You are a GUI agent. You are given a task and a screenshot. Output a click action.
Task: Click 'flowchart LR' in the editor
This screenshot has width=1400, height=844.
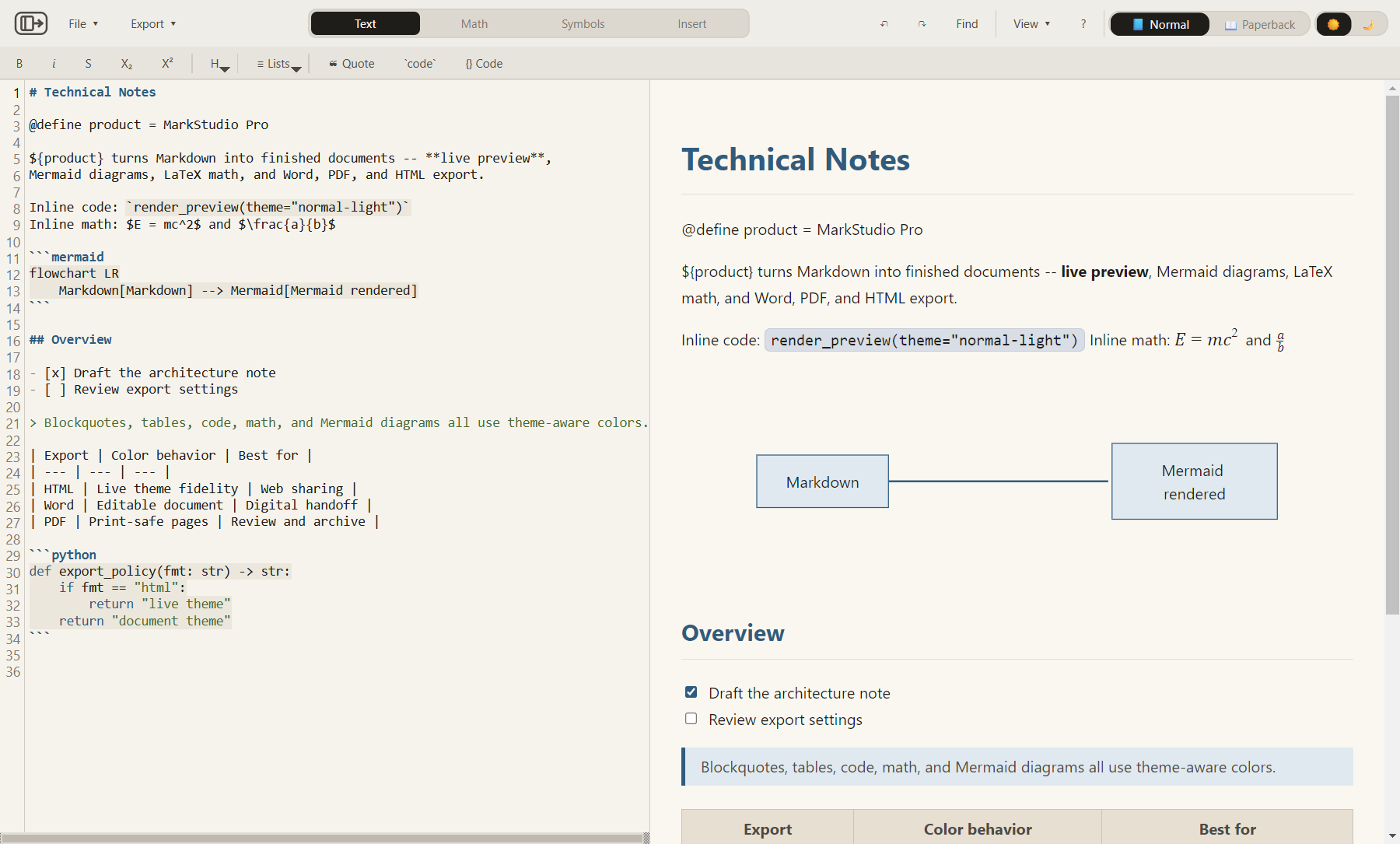click(x=74, y=273)
